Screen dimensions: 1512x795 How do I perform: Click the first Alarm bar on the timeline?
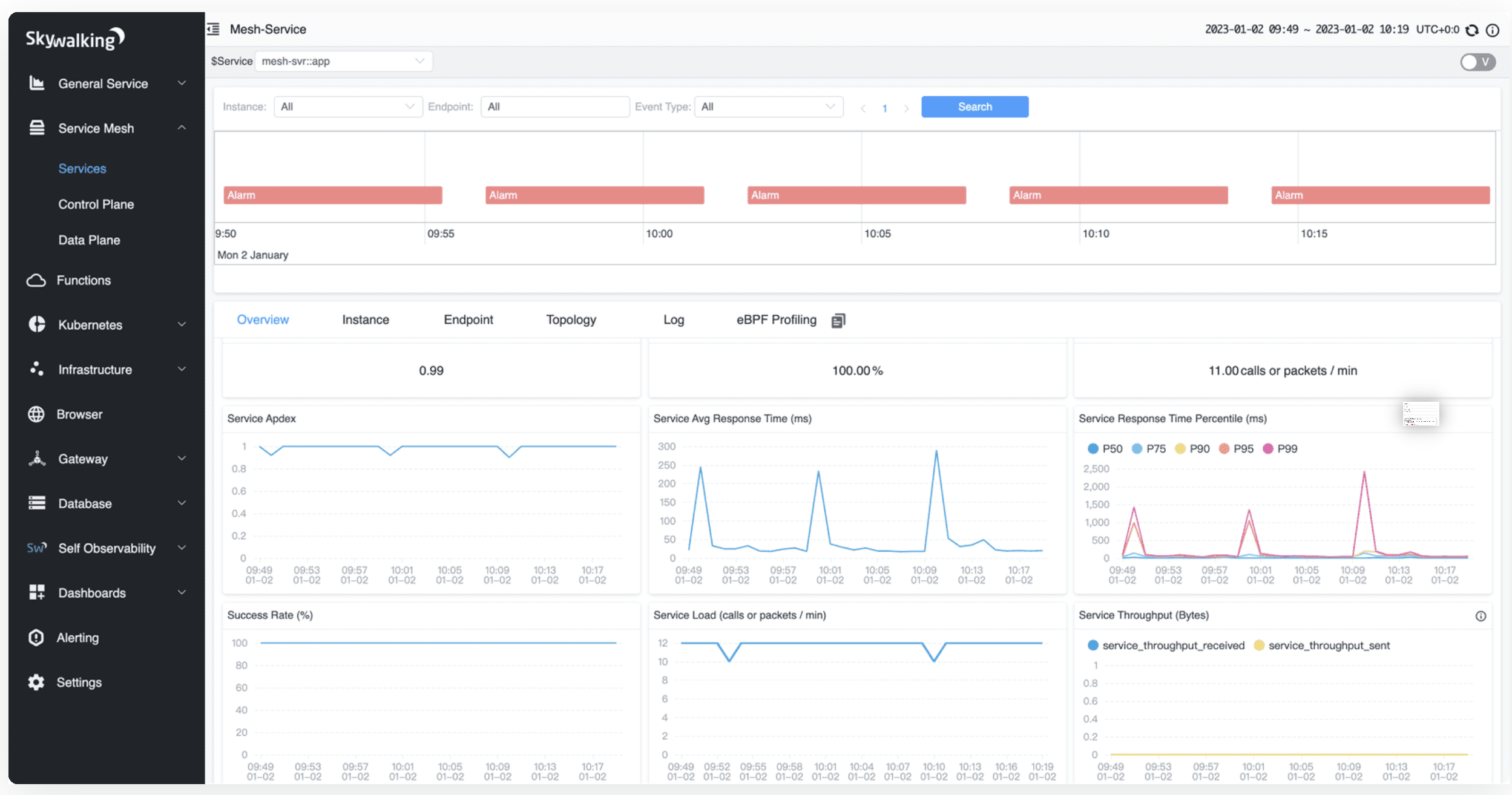332,195
